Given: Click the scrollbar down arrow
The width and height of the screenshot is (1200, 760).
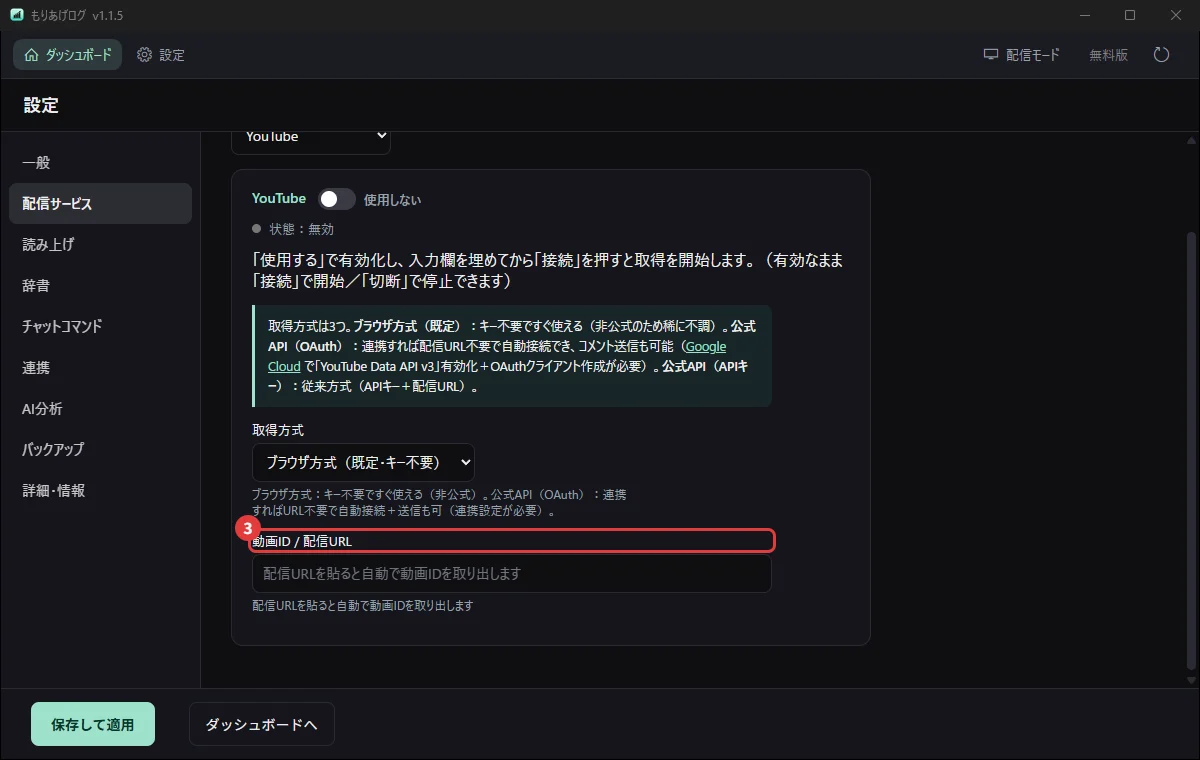Looking at the screenshot, I should tap(1189, 680).
